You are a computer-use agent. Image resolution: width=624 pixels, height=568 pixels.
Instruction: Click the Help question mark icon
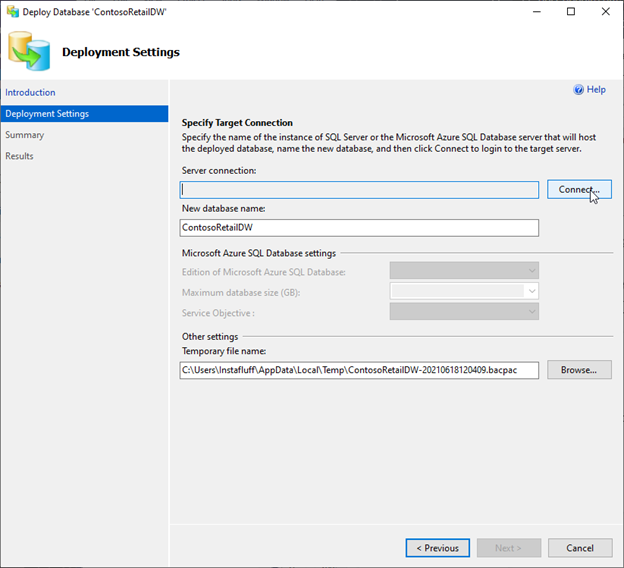[x=578, y=90]
